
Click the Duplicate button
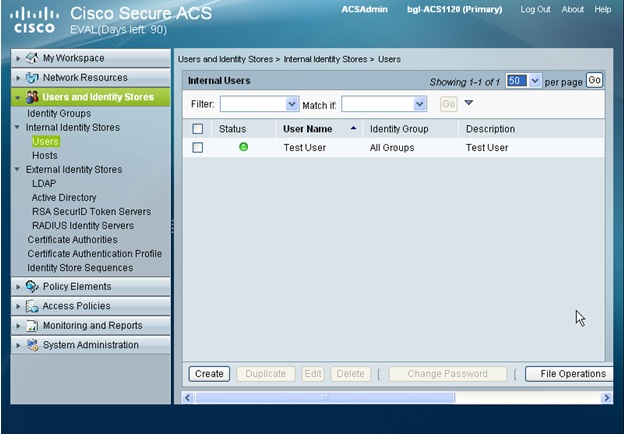pos(265,374)
